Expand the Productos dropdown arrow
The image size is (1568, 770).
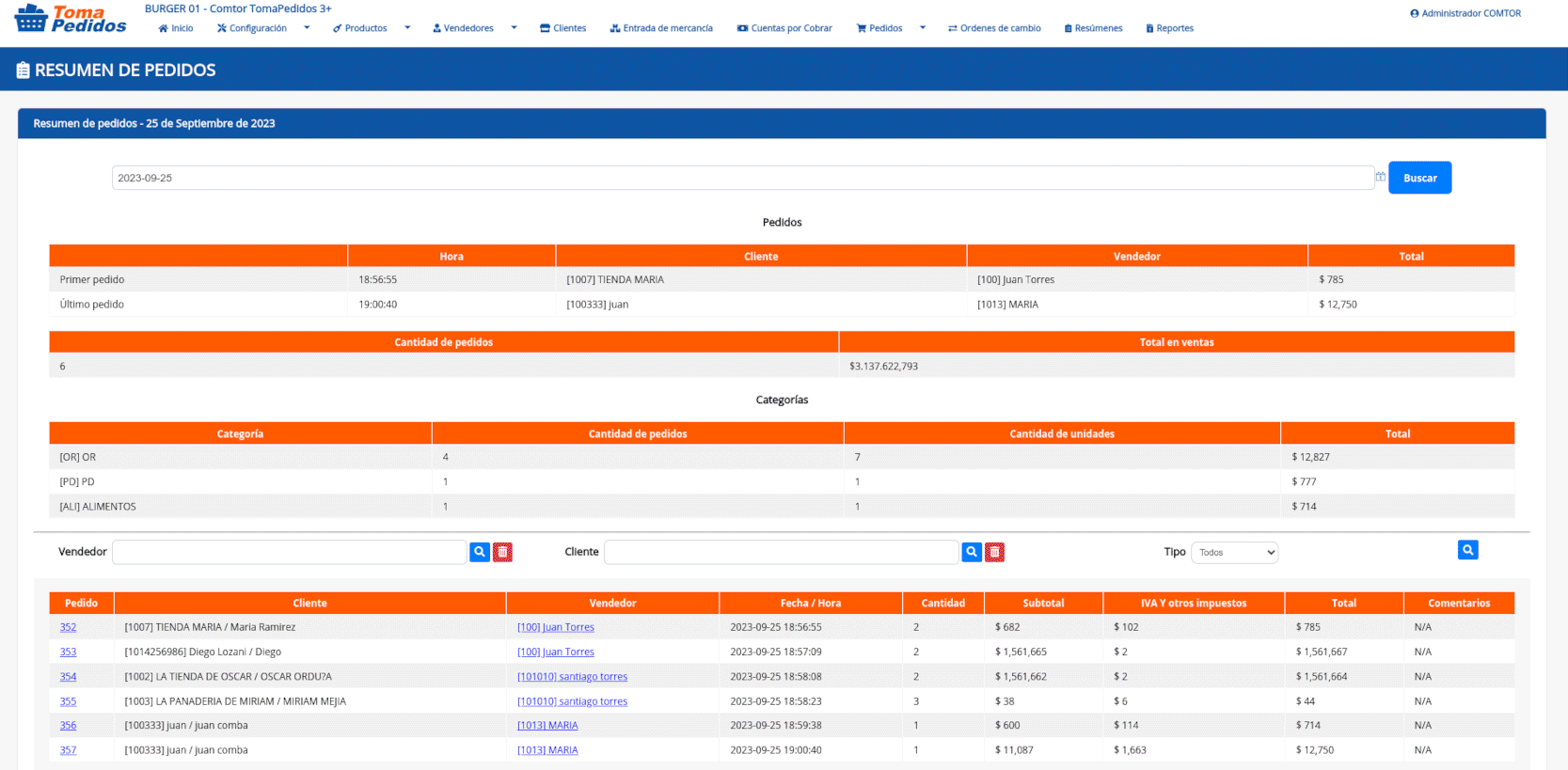pos(407,28)
